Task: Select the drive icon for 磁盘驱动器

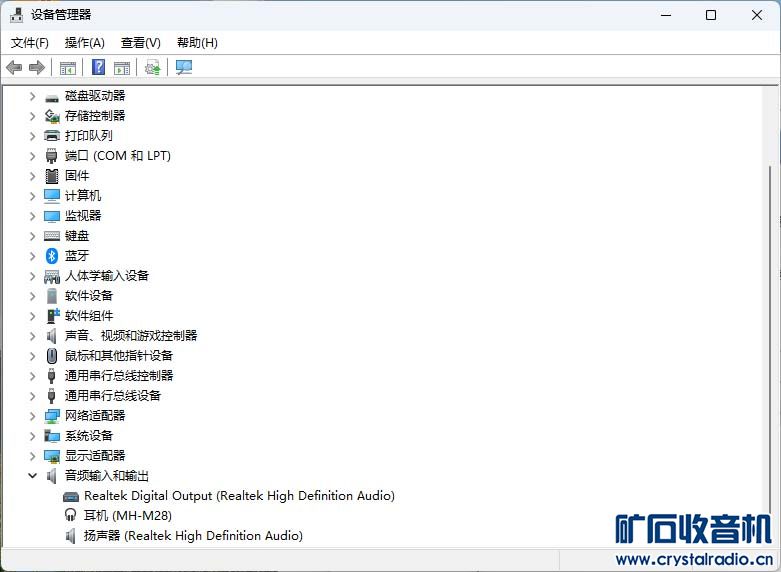Action: [x=52, y=98]
